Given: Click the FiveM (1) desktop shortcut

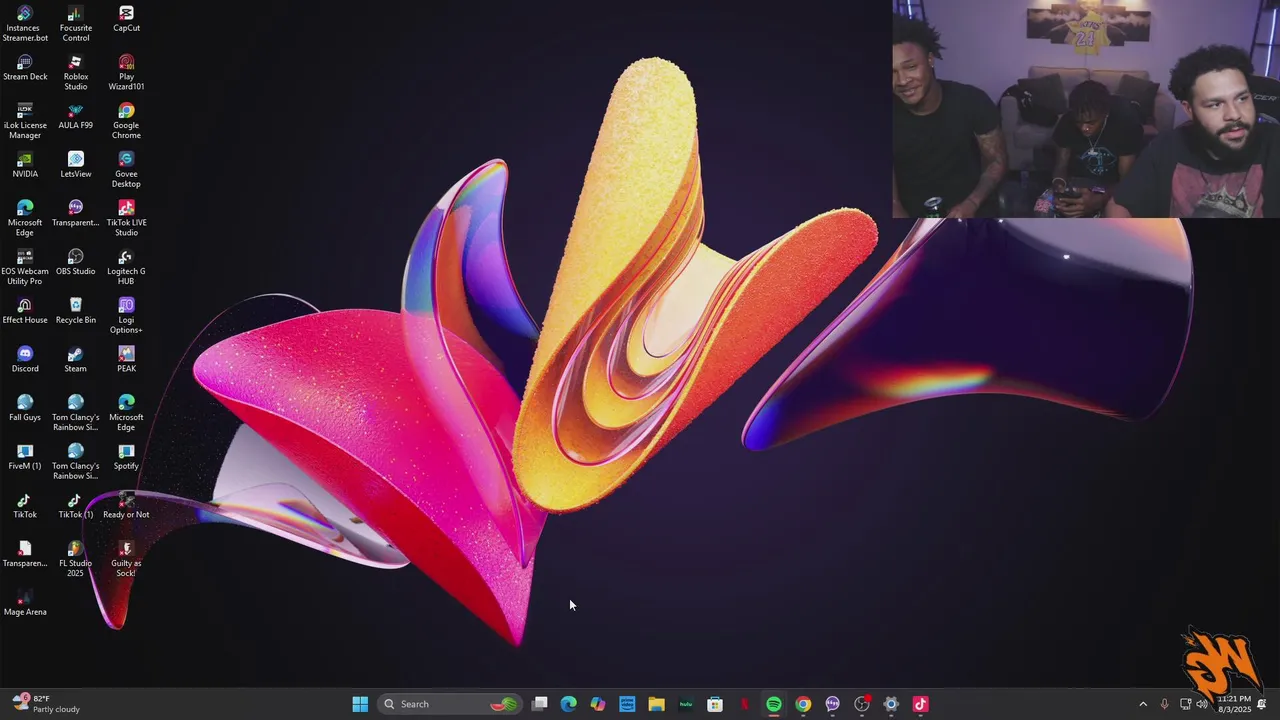Looking at the screenshot, I should point(25,457).
